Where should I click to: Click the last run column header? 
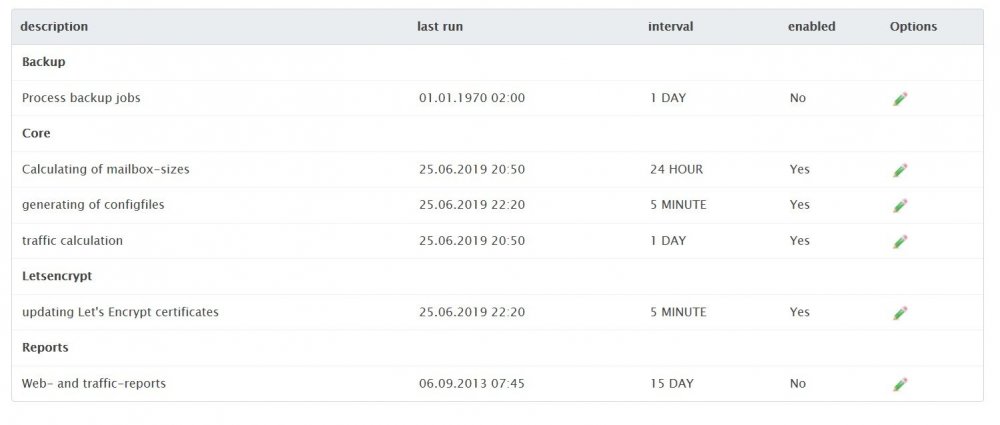pos(440,27)
